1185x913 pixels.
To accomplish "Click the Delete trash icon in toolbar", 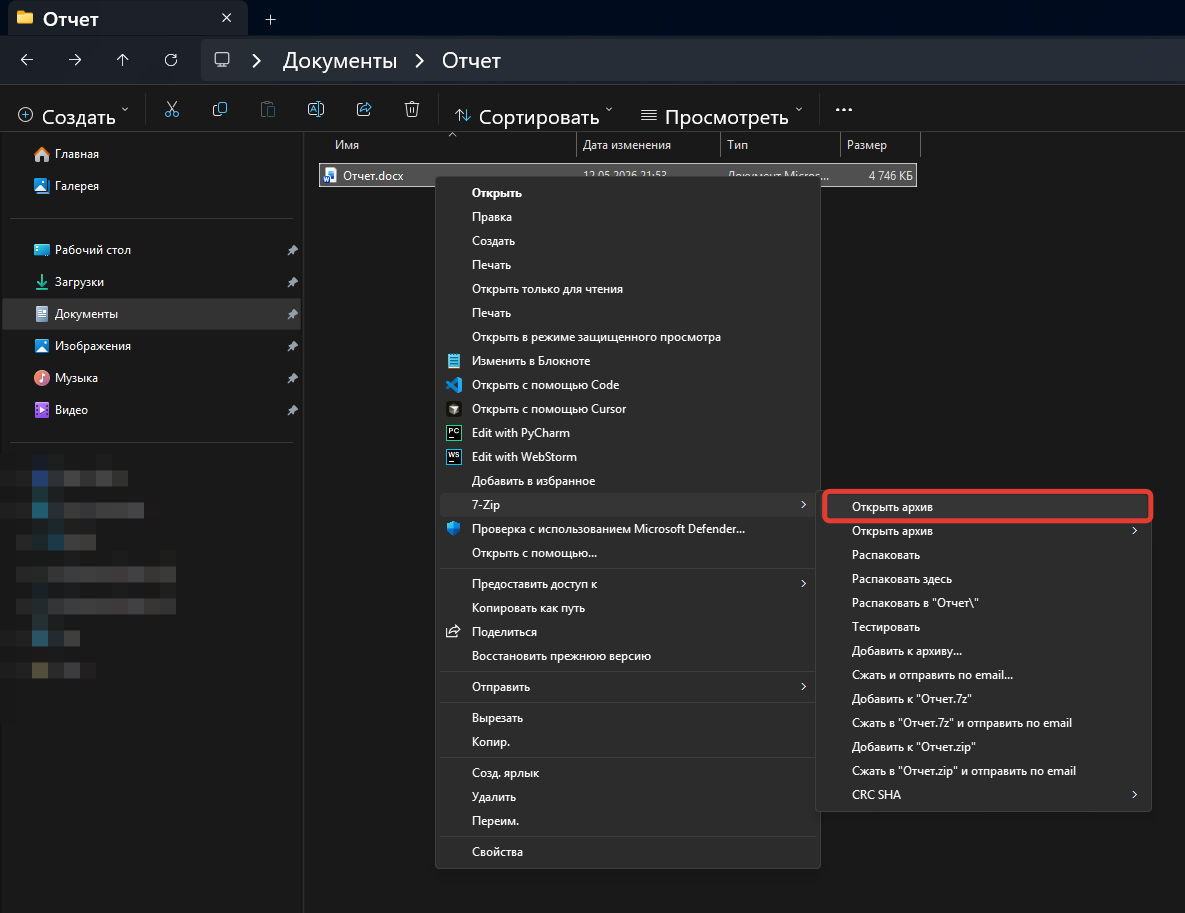I will (x=412, y=110).
